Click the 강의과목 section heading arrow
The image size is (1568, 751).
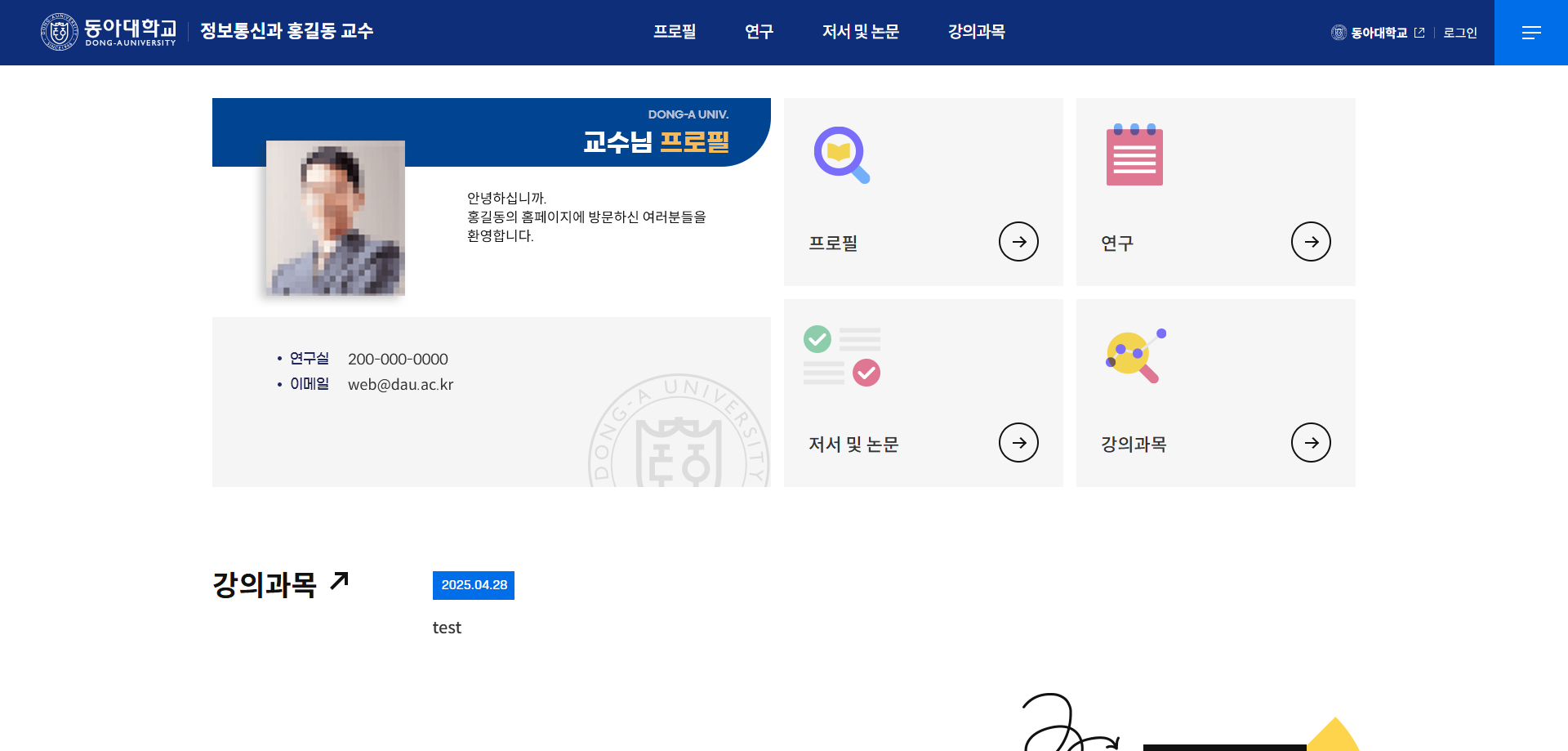(x=340, y=581)
